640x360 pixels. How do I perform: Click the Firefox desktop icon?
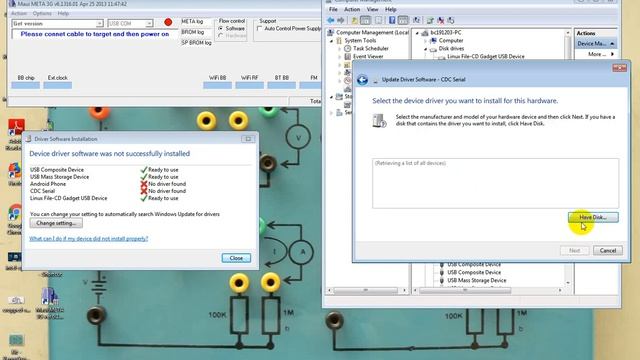pyautogui.click(x=15, y=169)
